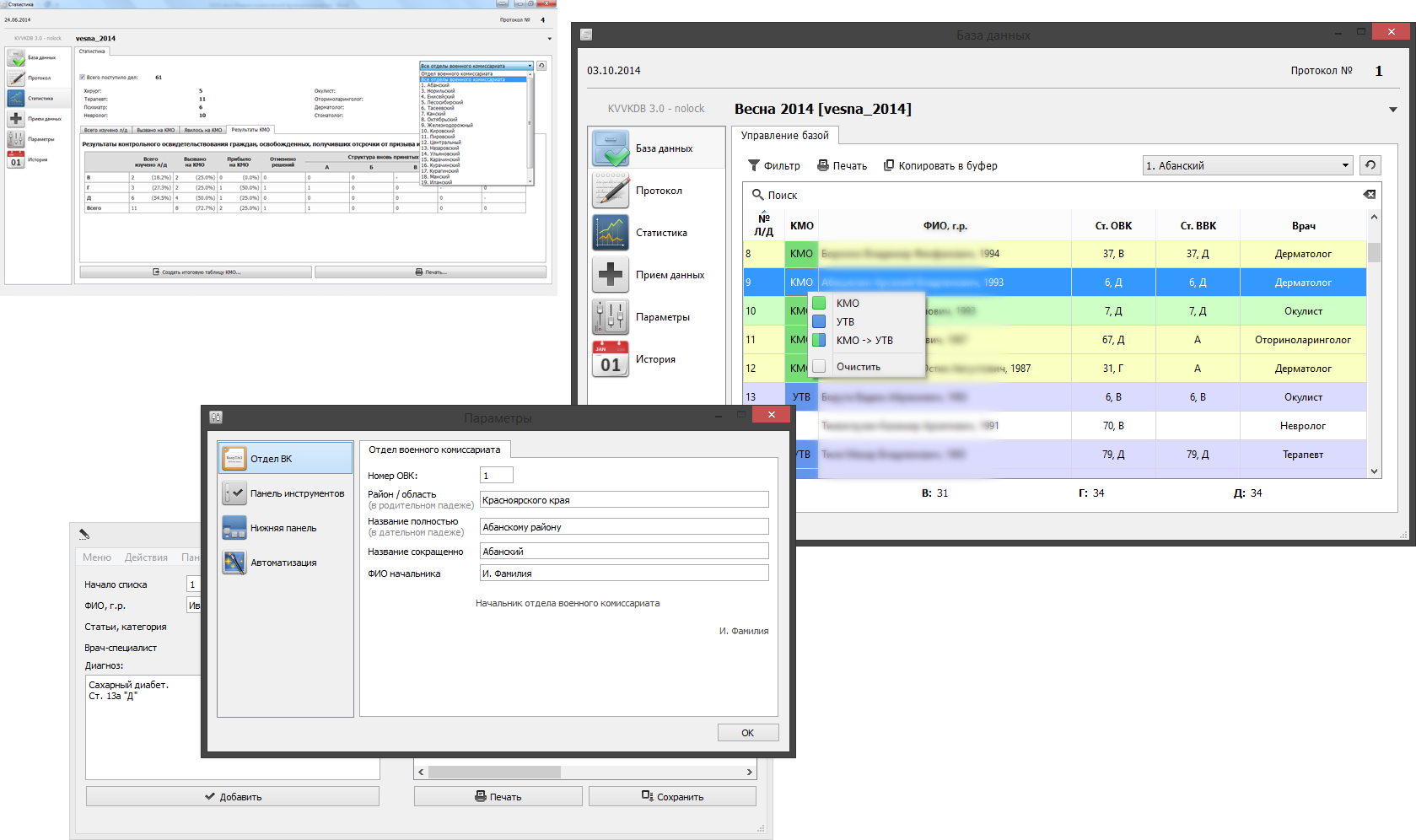Image resolution: width=1416 pixels, height=840 pixels.
Task: Select the Оториноларинголог cell in row 11
Action: [x=1303, y=340]
